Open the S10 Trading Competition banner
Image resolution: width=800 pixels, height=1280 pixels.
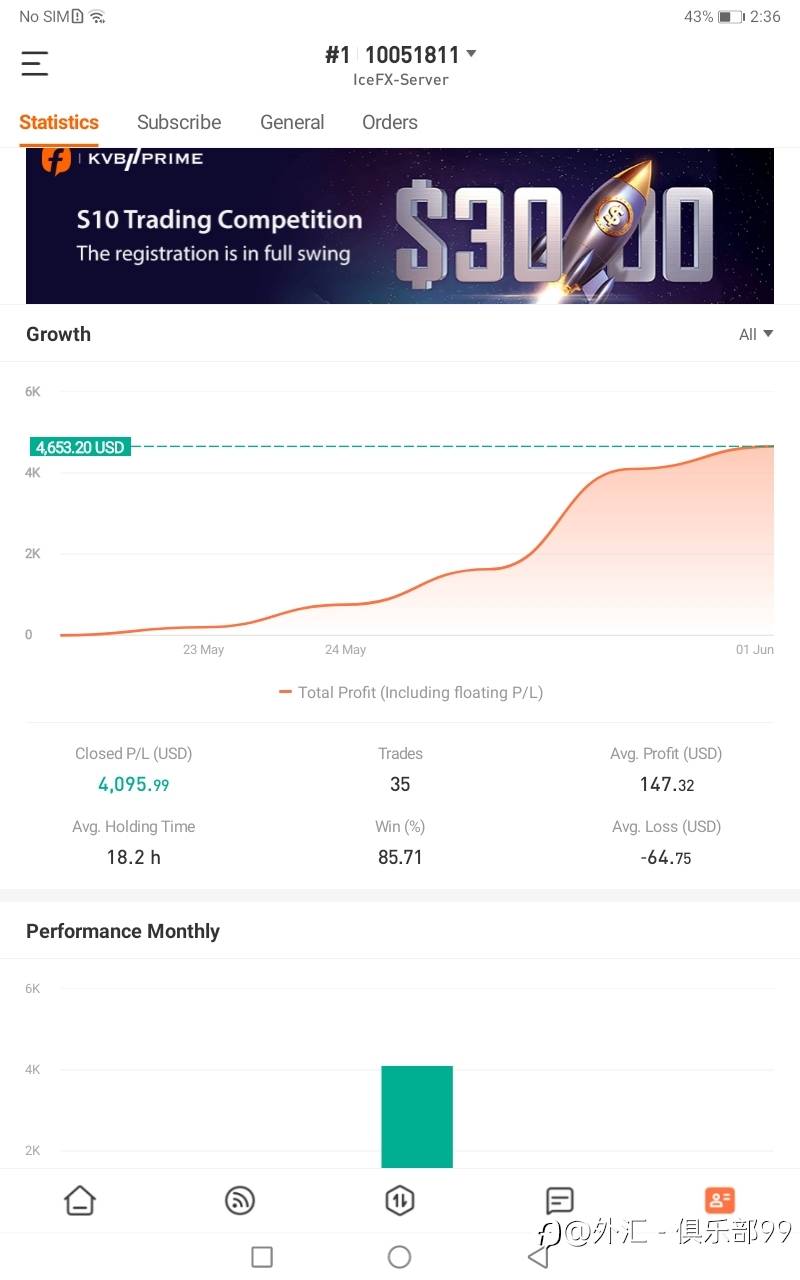point(400,226)
